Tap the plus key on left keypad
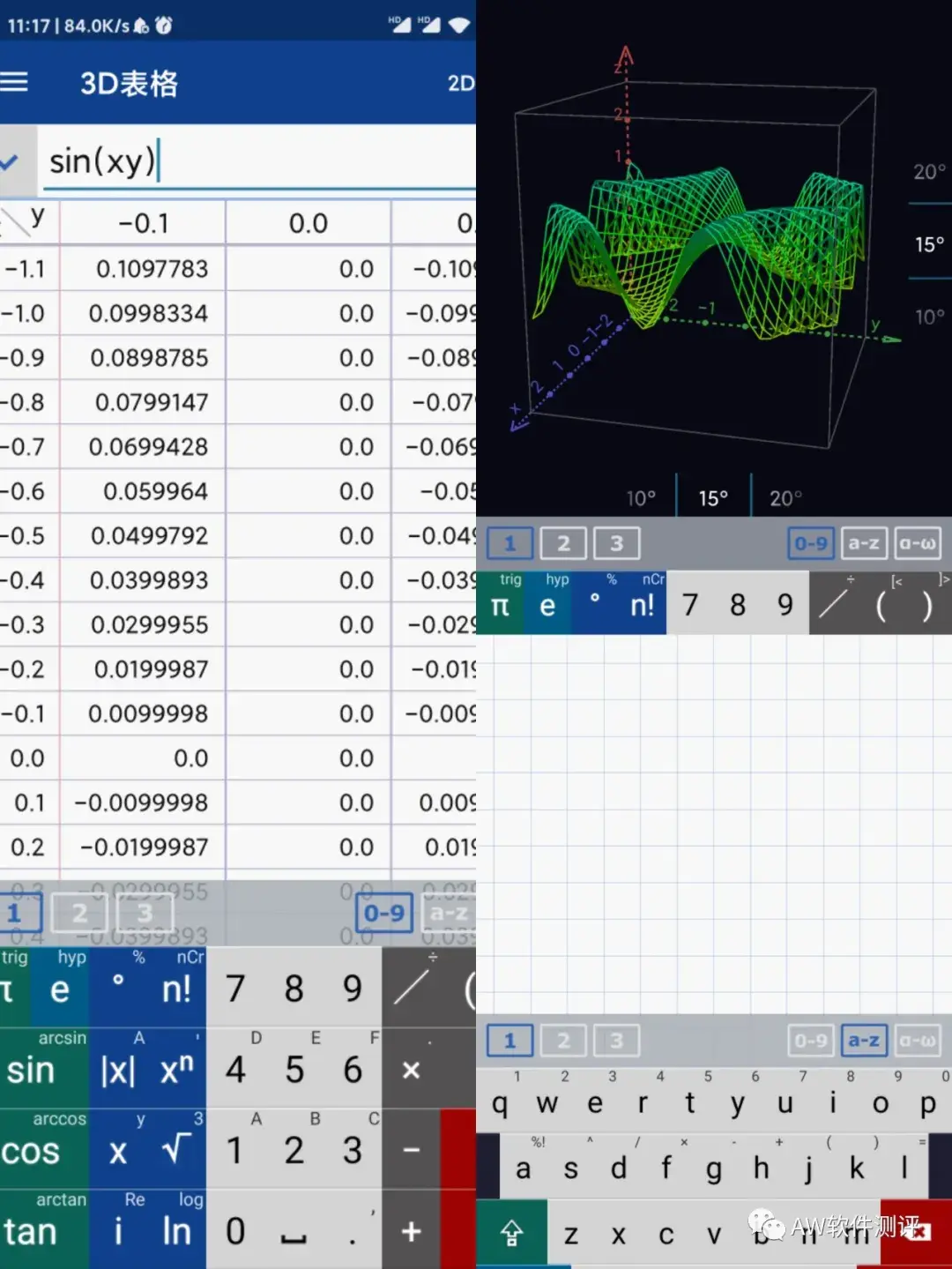 pos(411,1229)
